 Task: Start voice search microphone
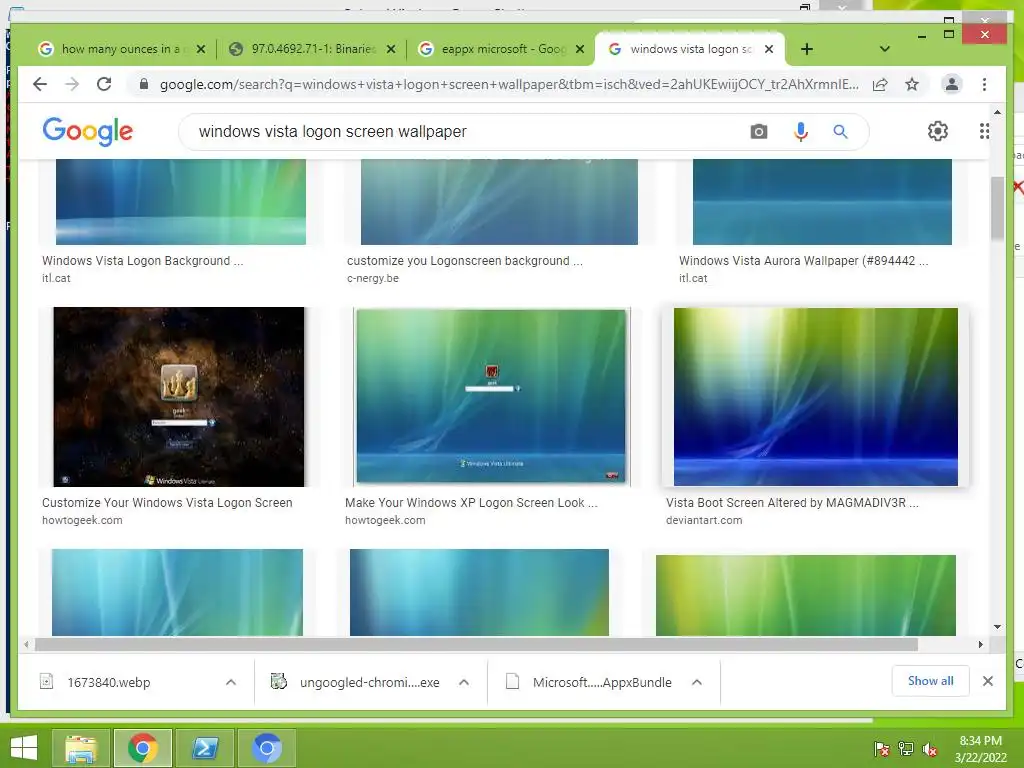coord(800,132)
